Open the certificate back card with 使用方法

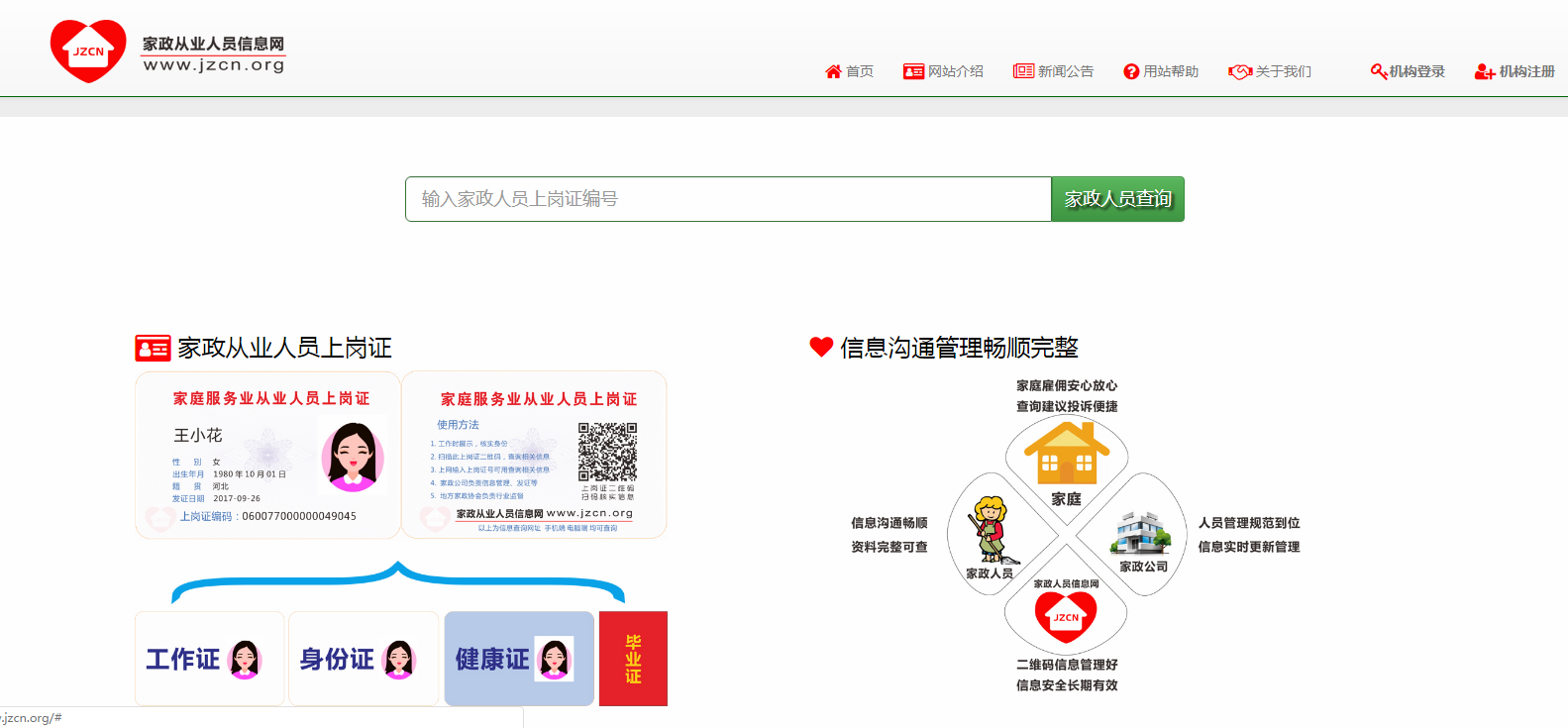(534, 455)
